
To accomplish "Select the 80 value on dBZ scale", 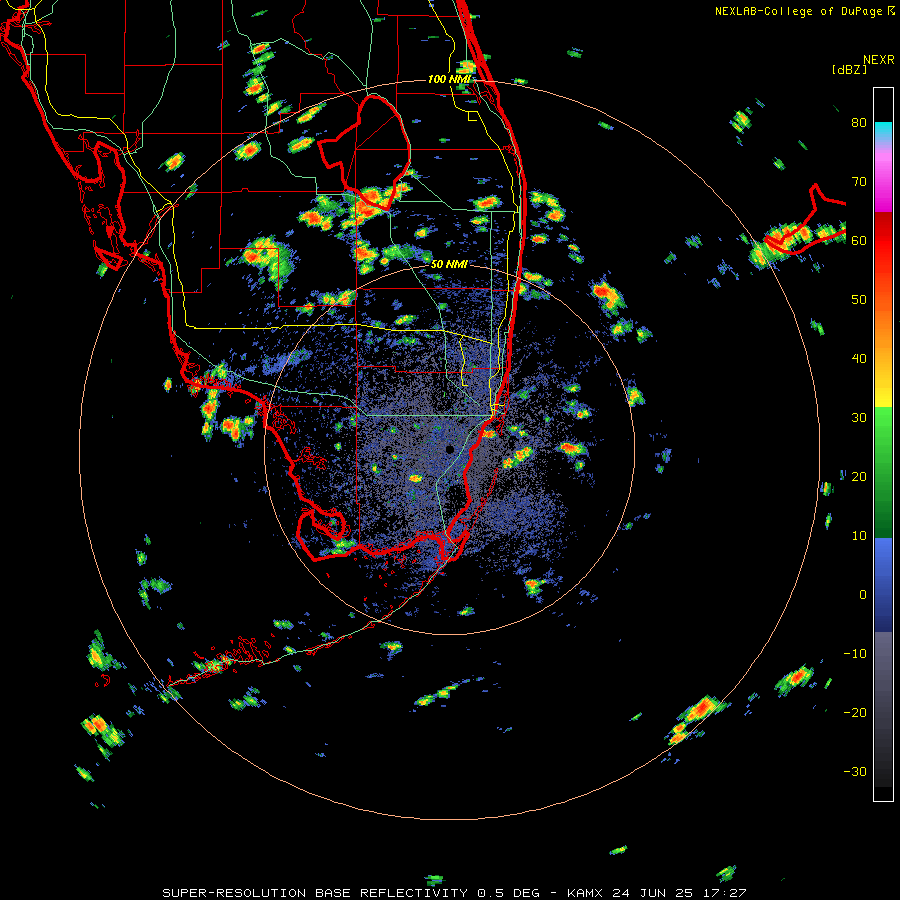I will point(859,123).
